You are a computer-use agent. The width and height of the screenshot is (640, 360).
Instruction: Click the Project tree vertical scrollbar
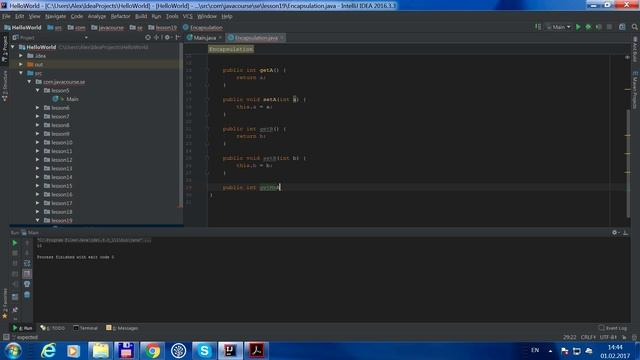[x=180, y=124]
